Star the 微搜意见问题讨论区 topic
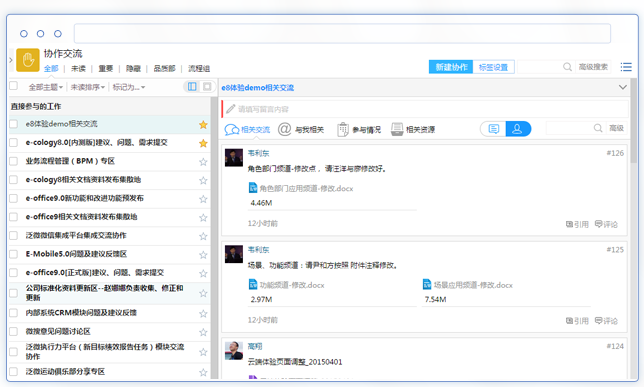Image resolution: width=644 pixels, height=387 pixels. (x=203, y=332)
